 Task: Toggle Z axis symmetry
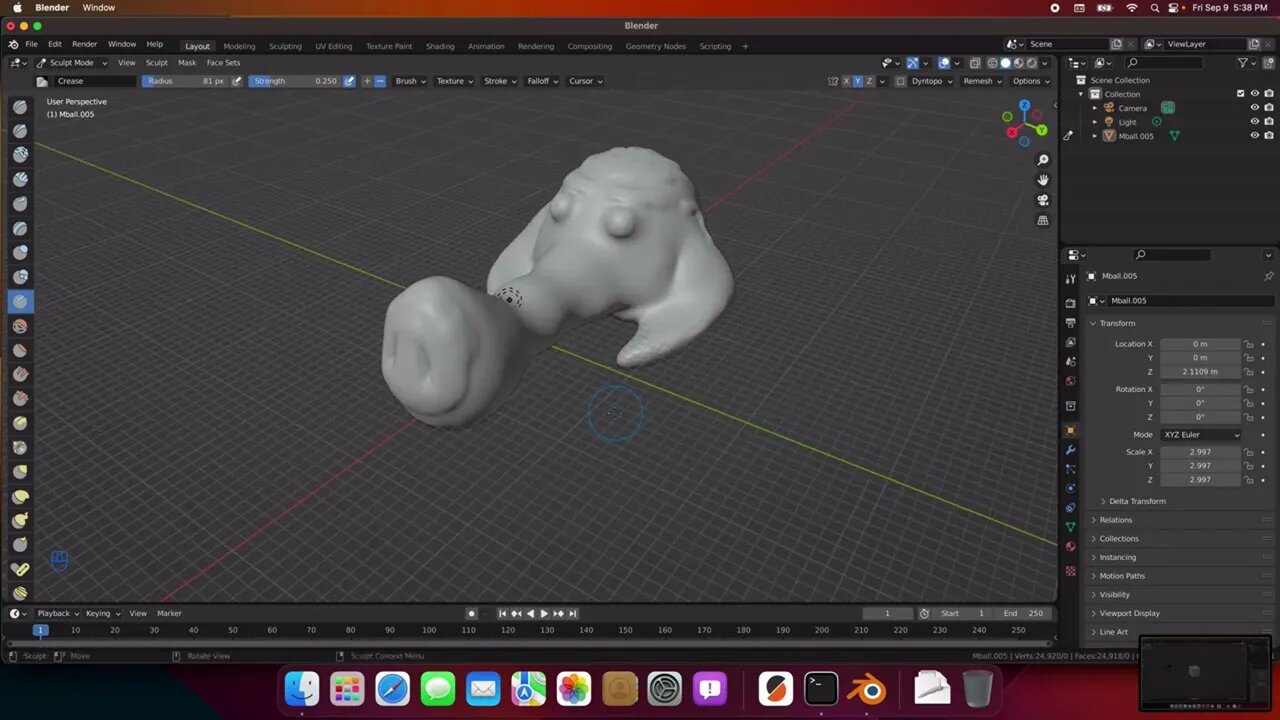(x=870, y=81)
